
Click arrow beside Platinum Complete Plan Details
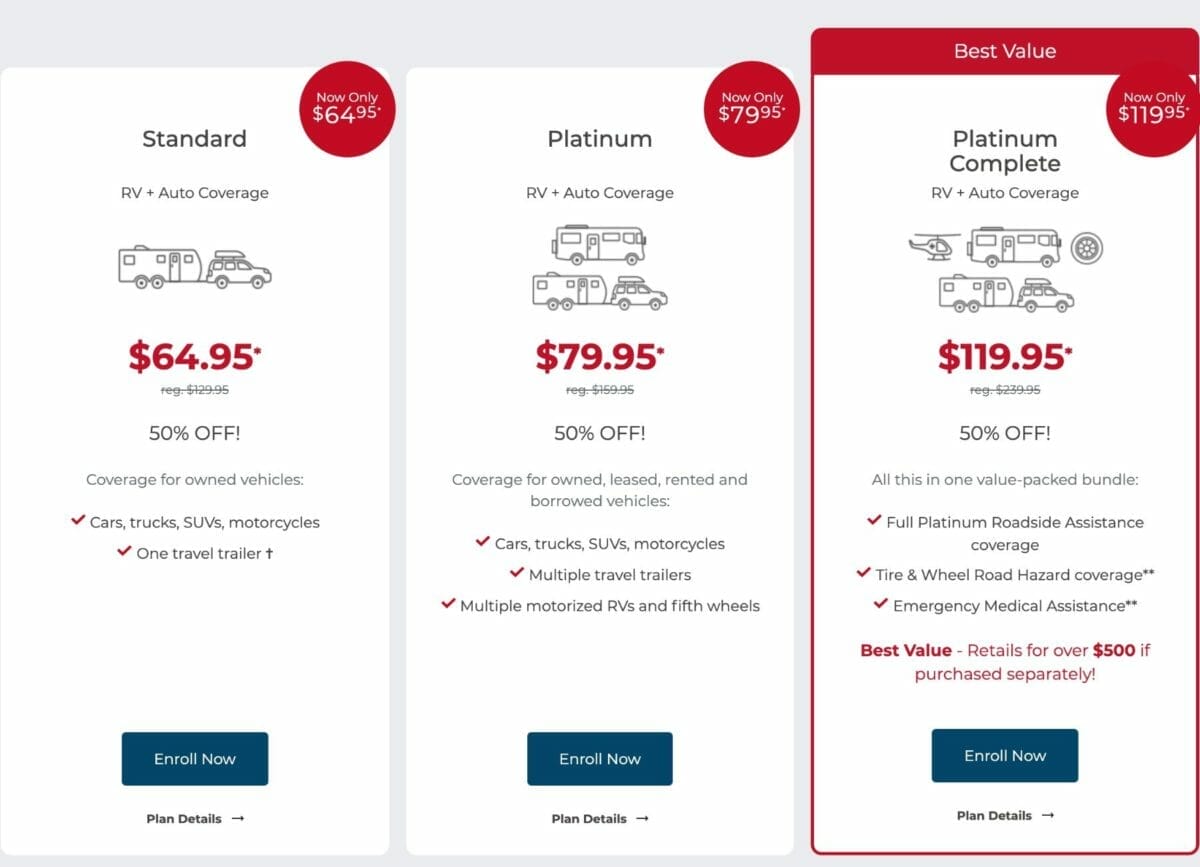click(1046, 815)
